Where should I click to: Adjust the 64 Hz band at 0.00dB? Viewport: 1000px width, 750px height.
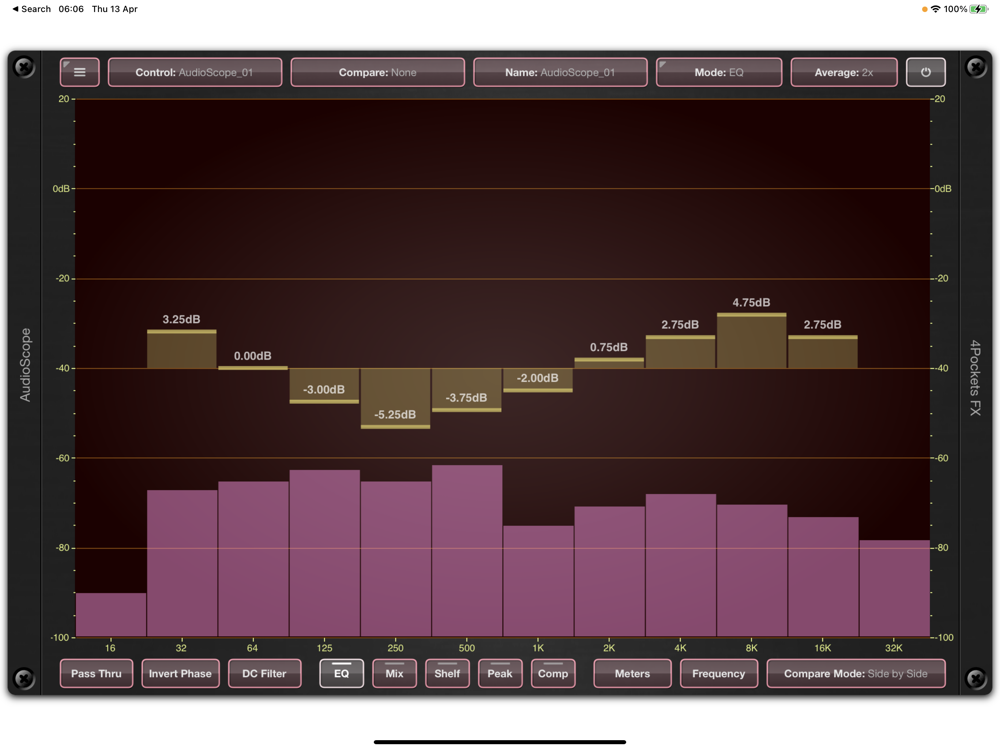coord(253,368)
